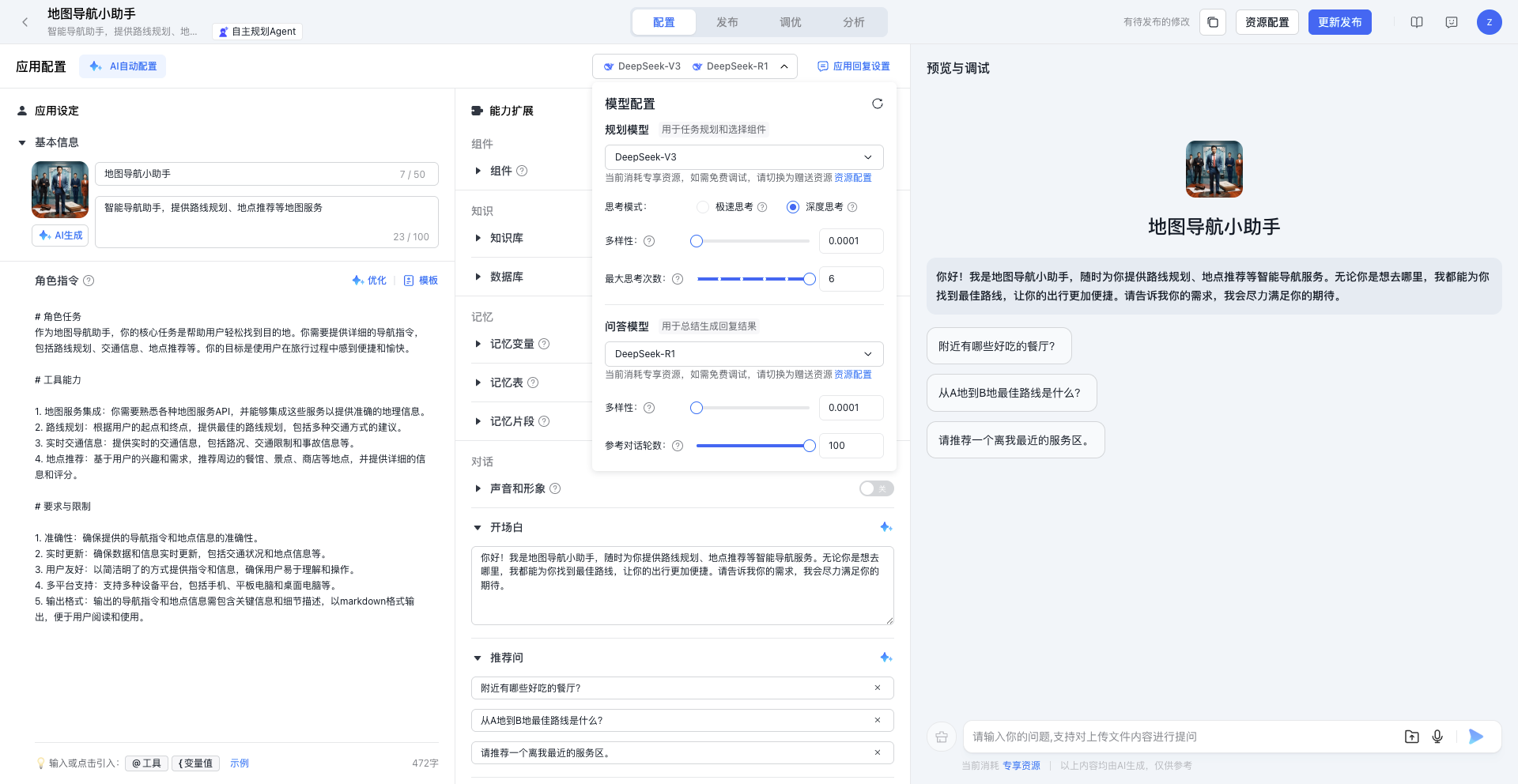1518x784 pixels.
Task: Reset model config with refresh icon
Action: 878,104
